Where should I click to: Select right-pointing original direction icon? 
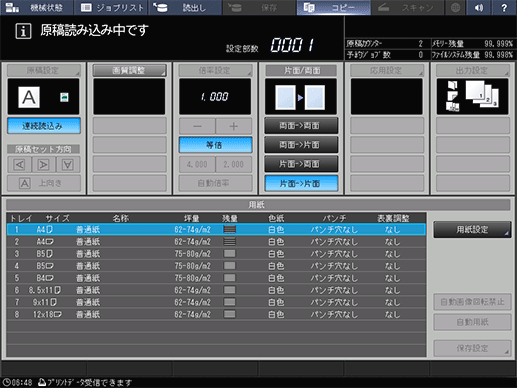tap(44, 165)
